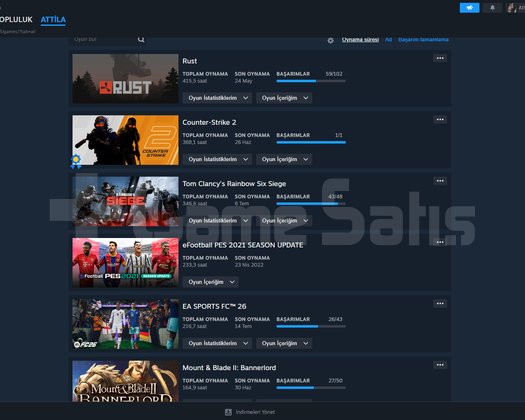
Task: Open the EA SPORTS FC 26 title
Action: coord(214,306)
